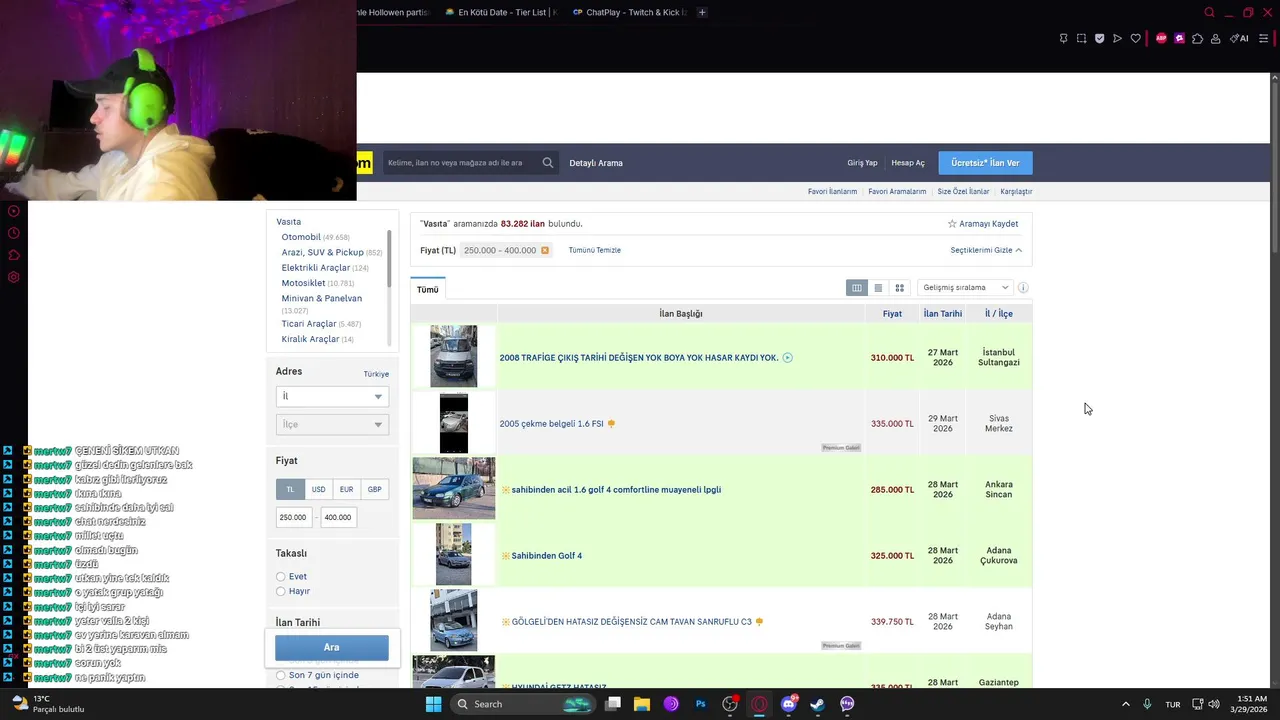Click the search magnifier icon in site searchbar
This screenshot has width=1280, height=720.
coord(548,163)
